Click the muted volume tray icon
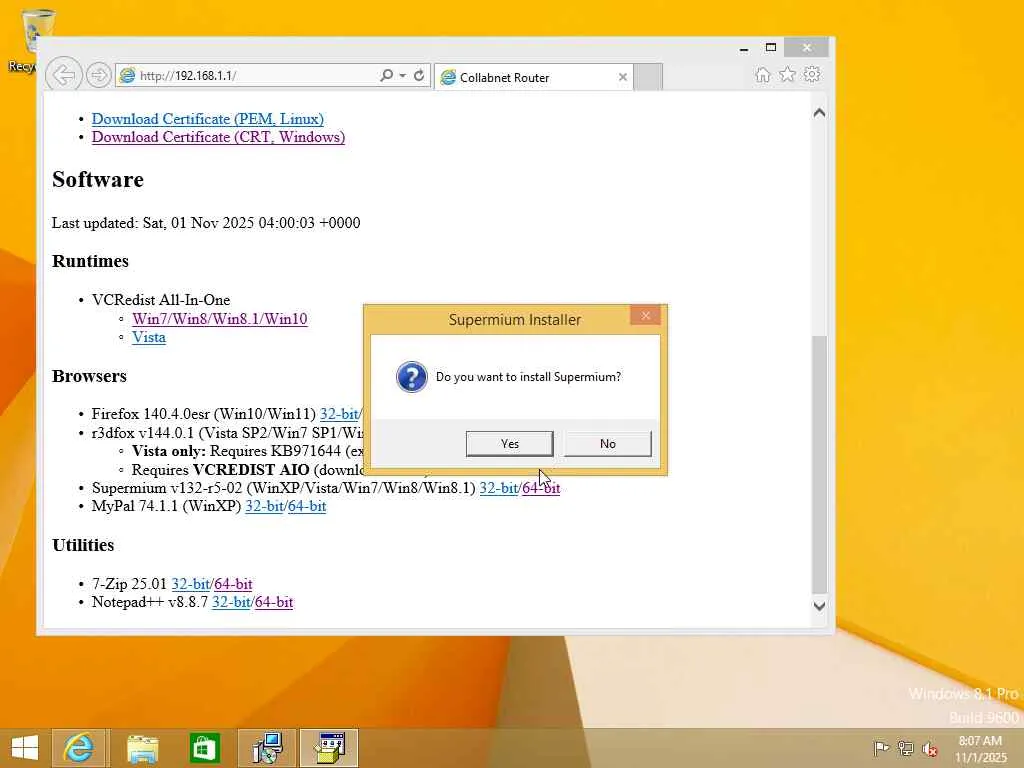 pos(929,748)
